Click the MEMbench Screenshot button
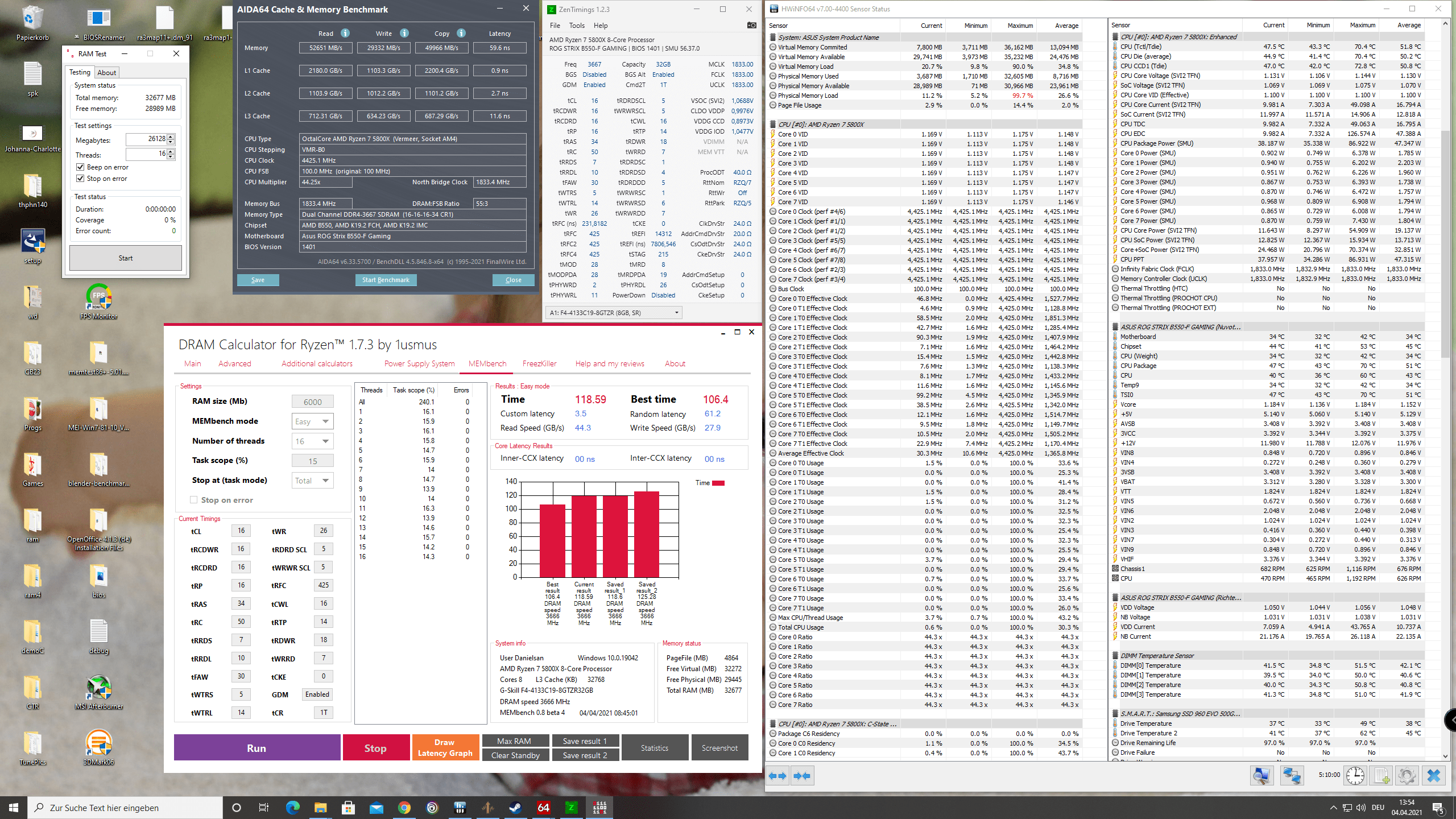Image resolution: width=1456 pixels, height=819 pixels. [719, 748]
